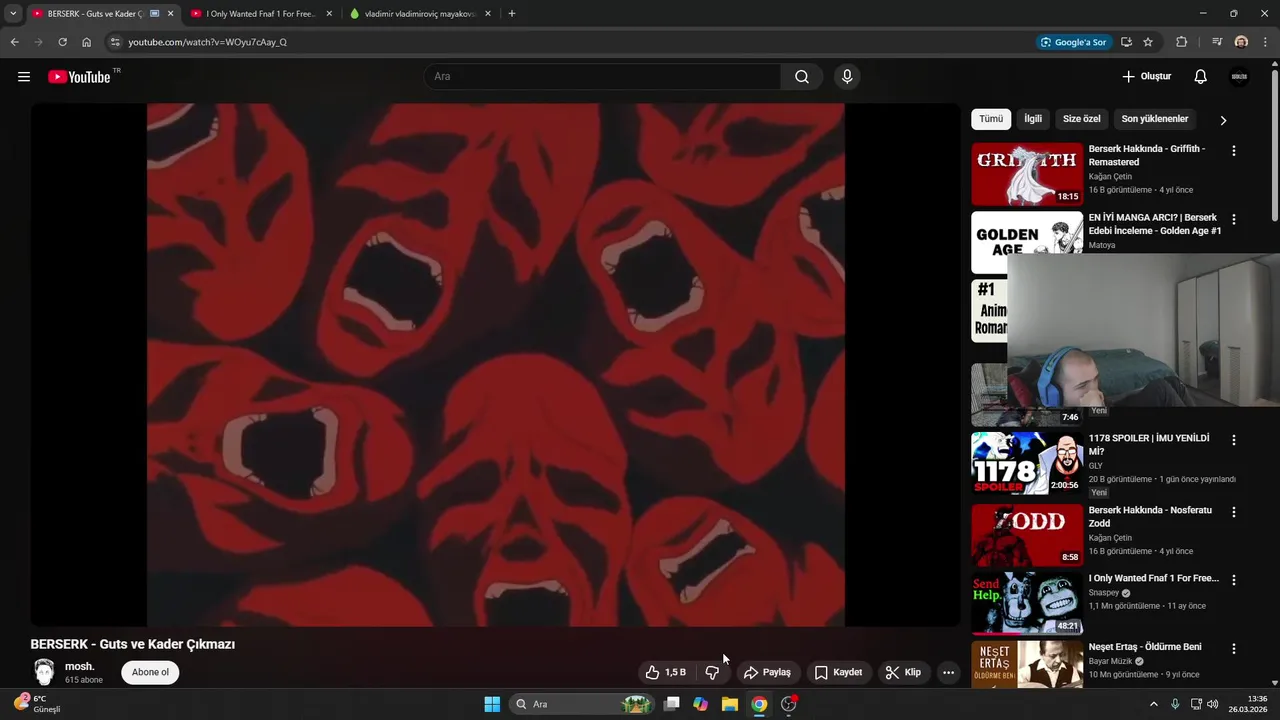This screenshot has width=1280, height=720.
Task: Expand hidden system tray icons
Action: pyautogui.click(x=1153, y=704)
